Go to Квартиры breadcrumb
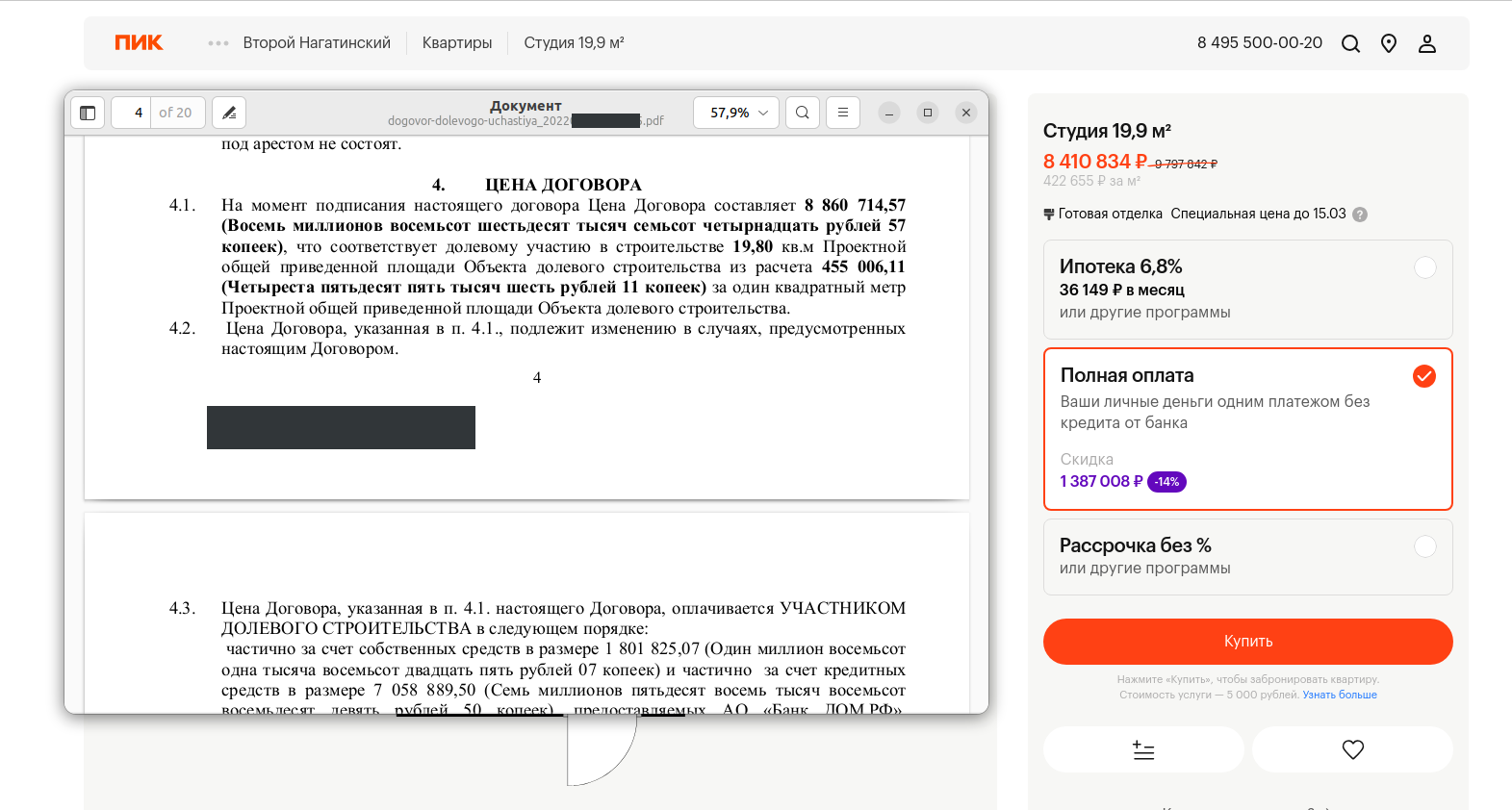The height and width of the screenshot is (810, 1512). 457,43
